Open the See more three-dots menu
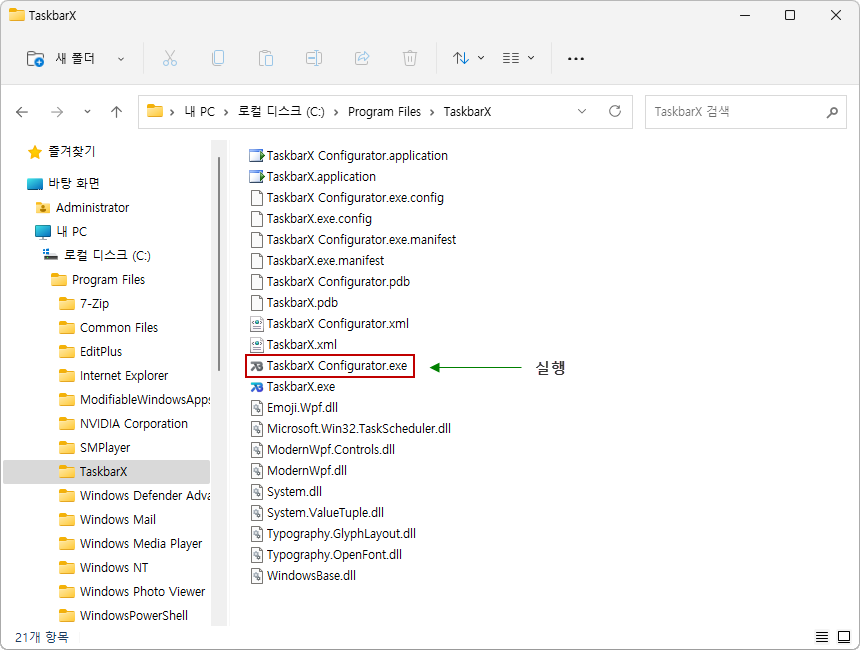This screenshot has width=860, height=650. tap(575, 59)
